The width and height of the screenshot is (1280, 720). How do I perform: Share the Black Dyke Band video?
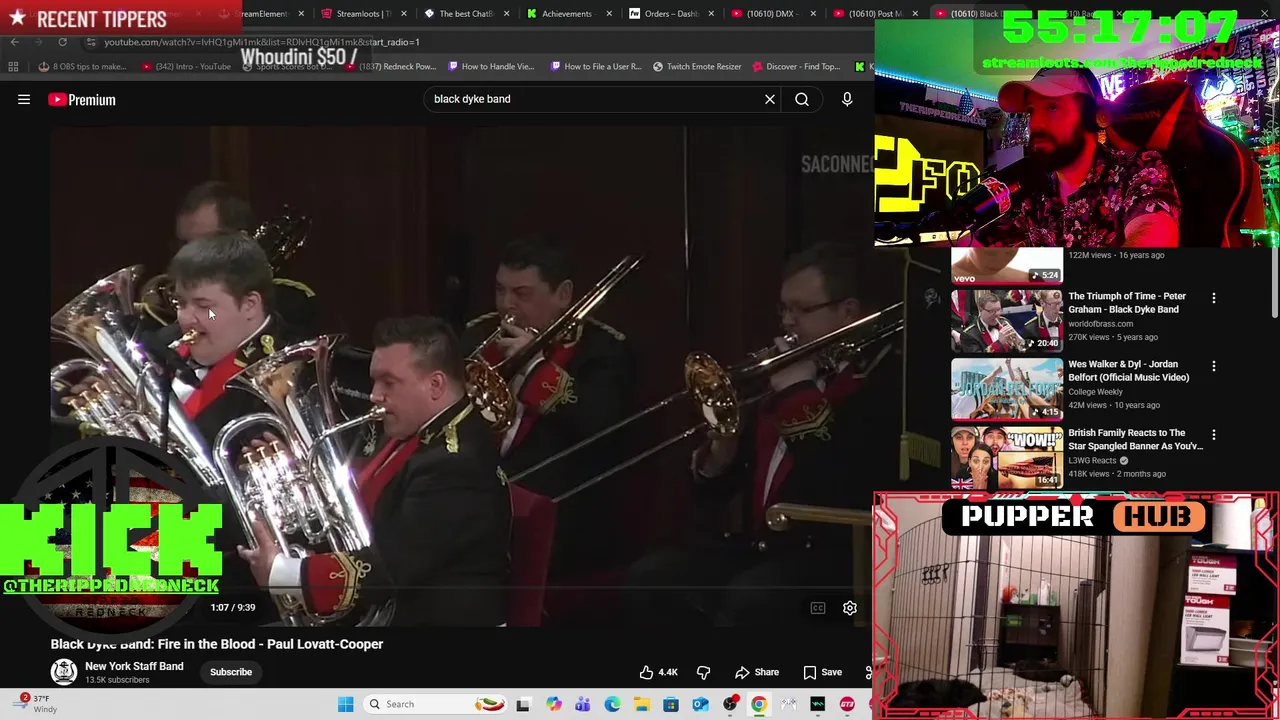pos(757,672)
